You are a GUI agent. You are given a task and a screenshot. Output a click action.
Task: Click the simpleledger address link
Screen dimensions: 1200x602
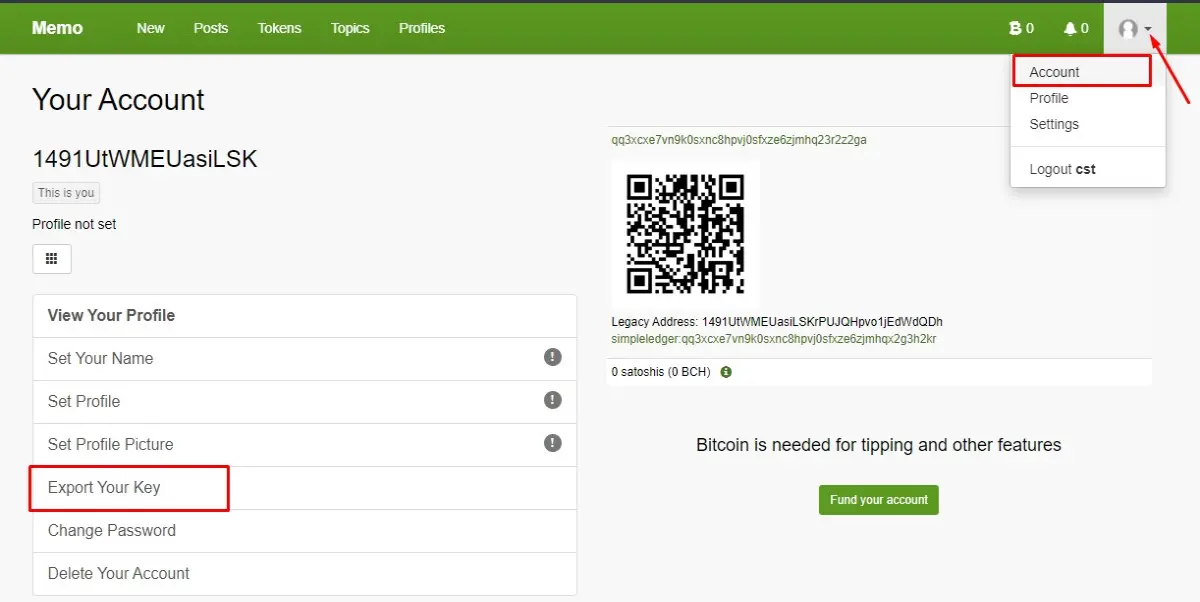click(774, 339)
